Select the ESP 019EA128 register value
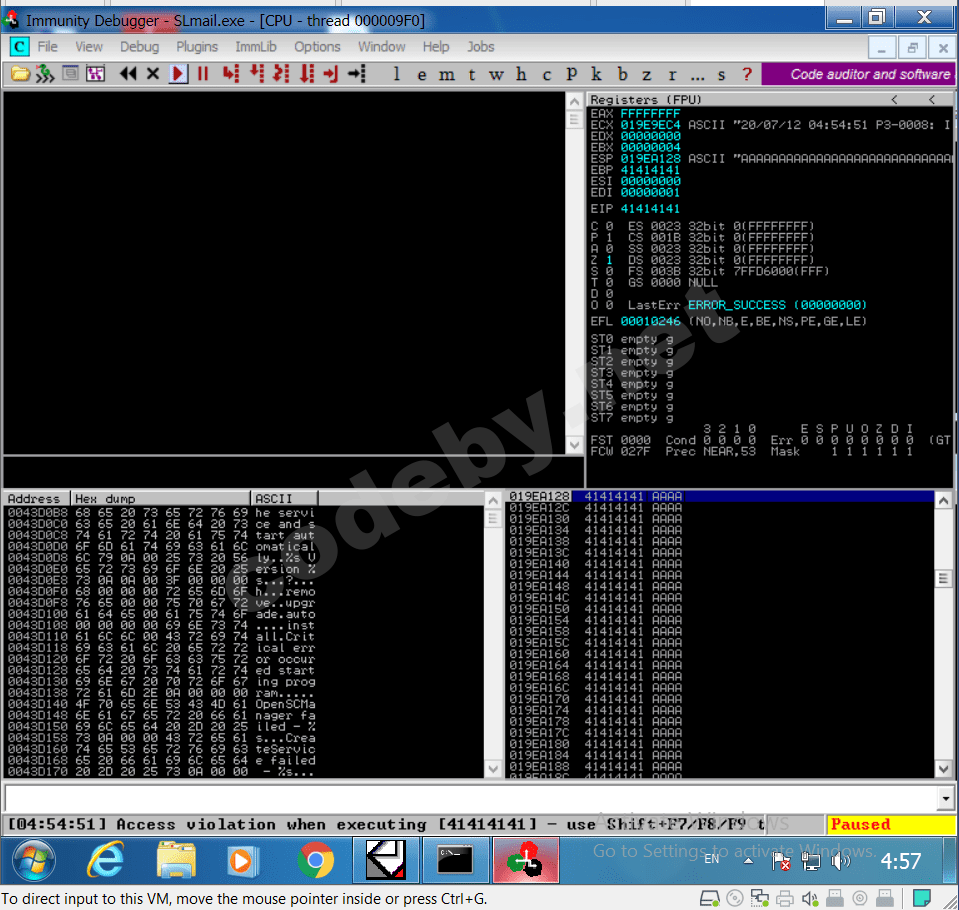 point(650,158)
